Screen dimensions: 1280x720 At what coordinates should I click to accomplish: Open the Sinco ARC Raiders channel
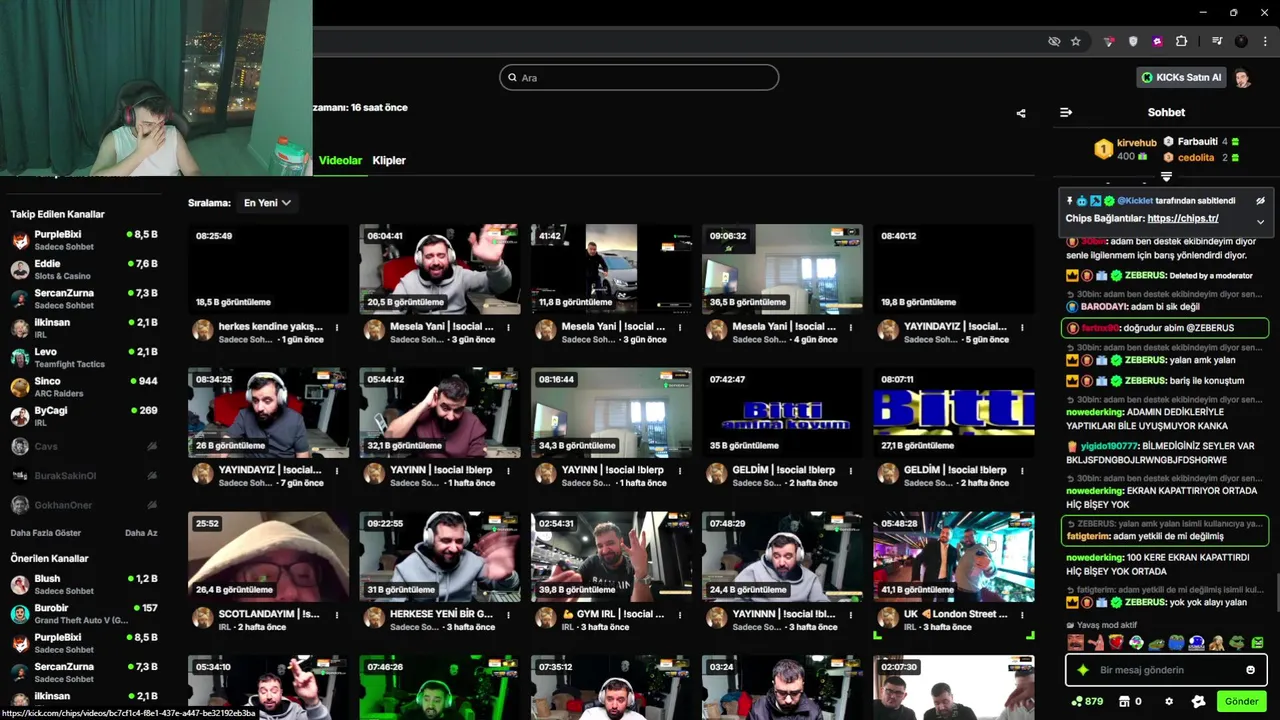pos(84,387)
